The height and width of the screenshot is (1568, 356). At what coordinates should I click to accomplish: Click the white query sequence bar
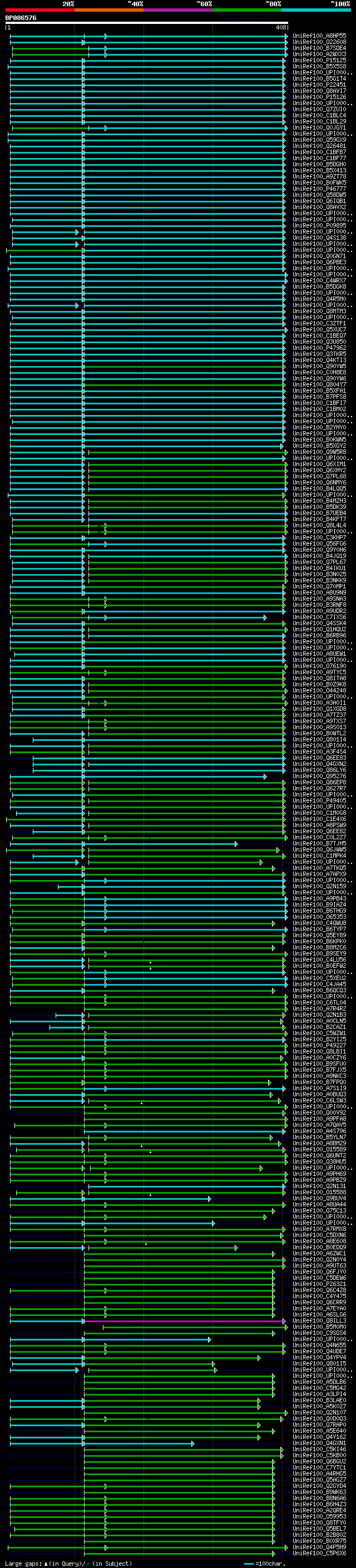point(147,22)
